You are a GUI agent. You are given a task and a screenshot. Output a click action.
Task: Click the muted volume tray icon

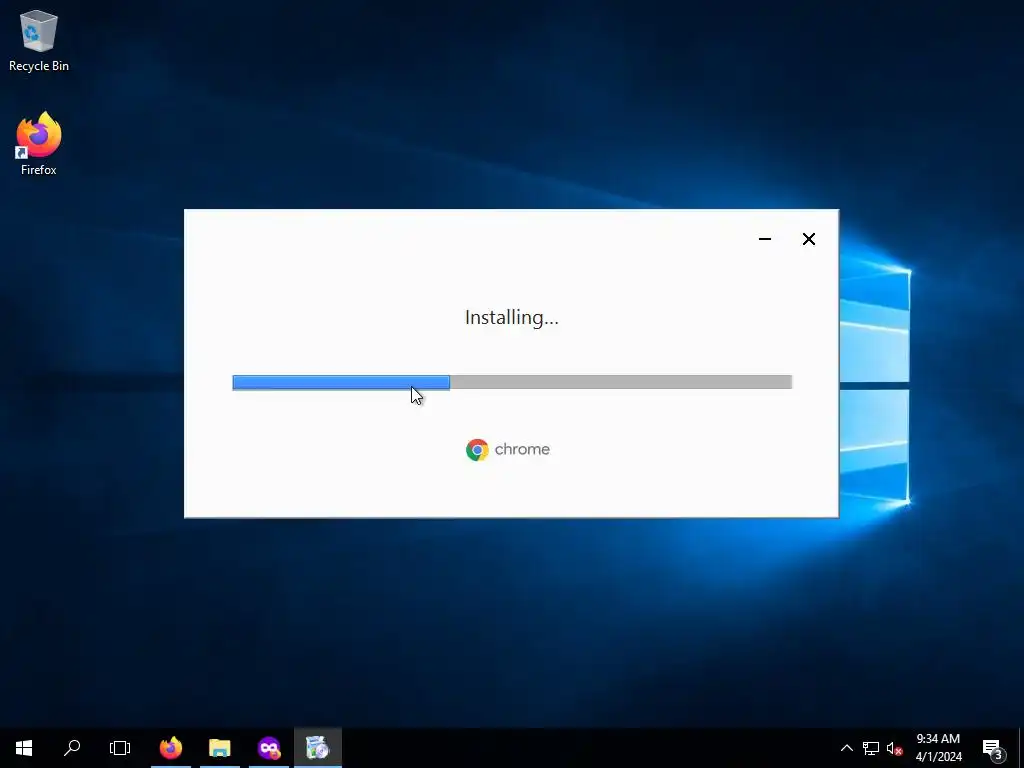(894, 748)
